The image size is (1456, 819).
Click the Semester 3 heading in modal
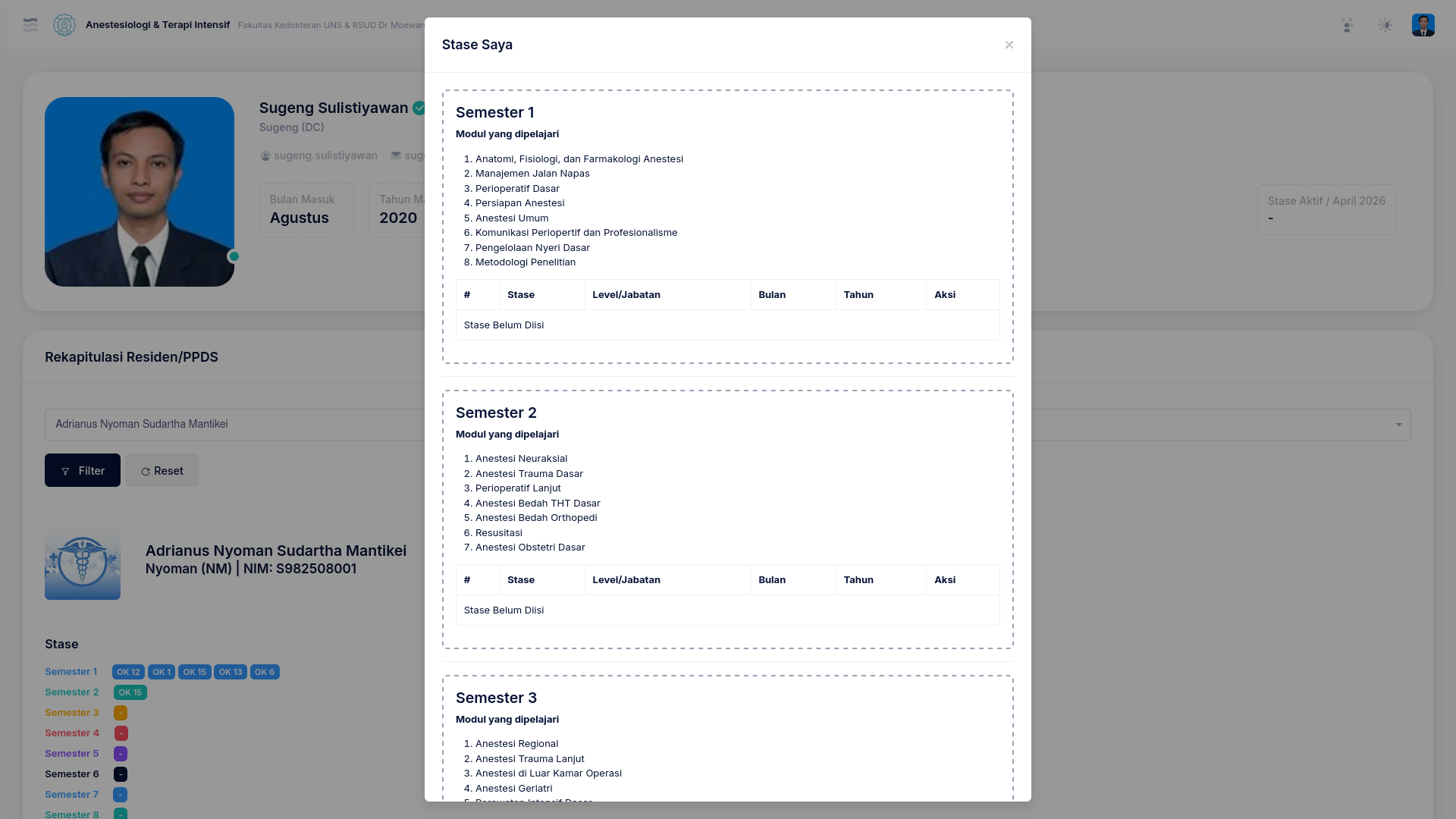tap(496, 698)
